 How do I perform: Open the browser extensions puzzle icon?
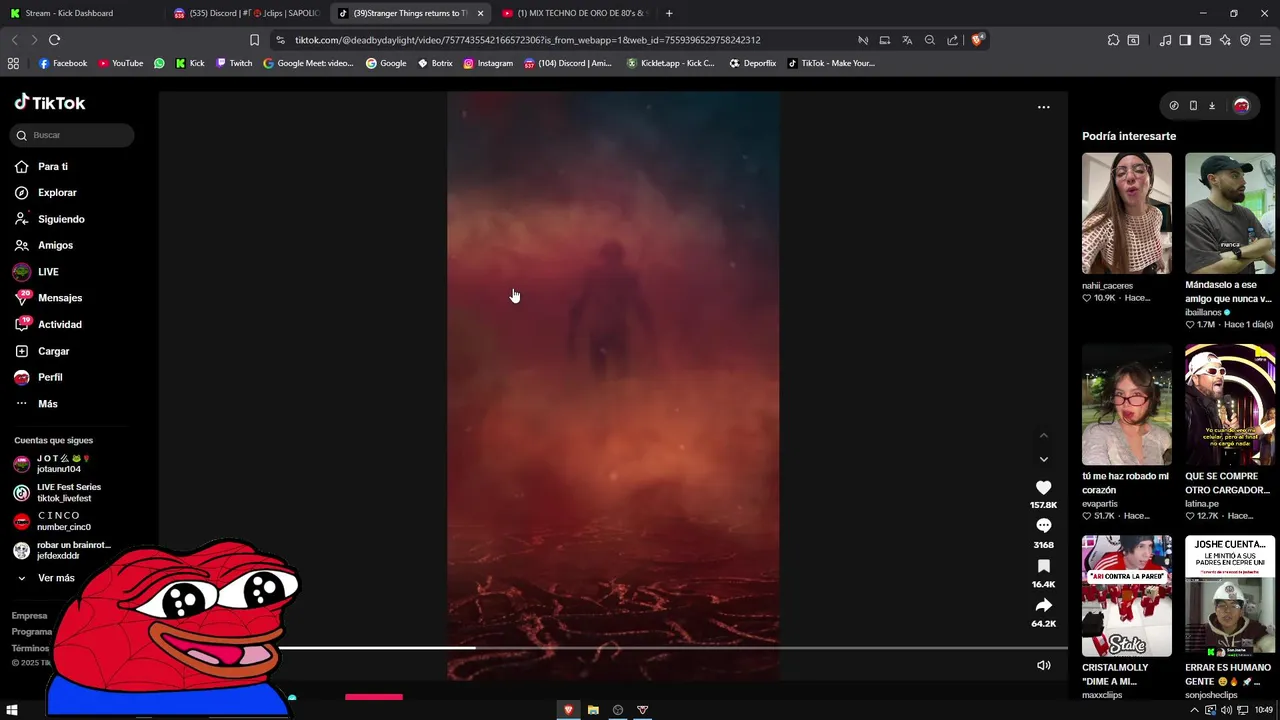click(x=1113, y=40)
